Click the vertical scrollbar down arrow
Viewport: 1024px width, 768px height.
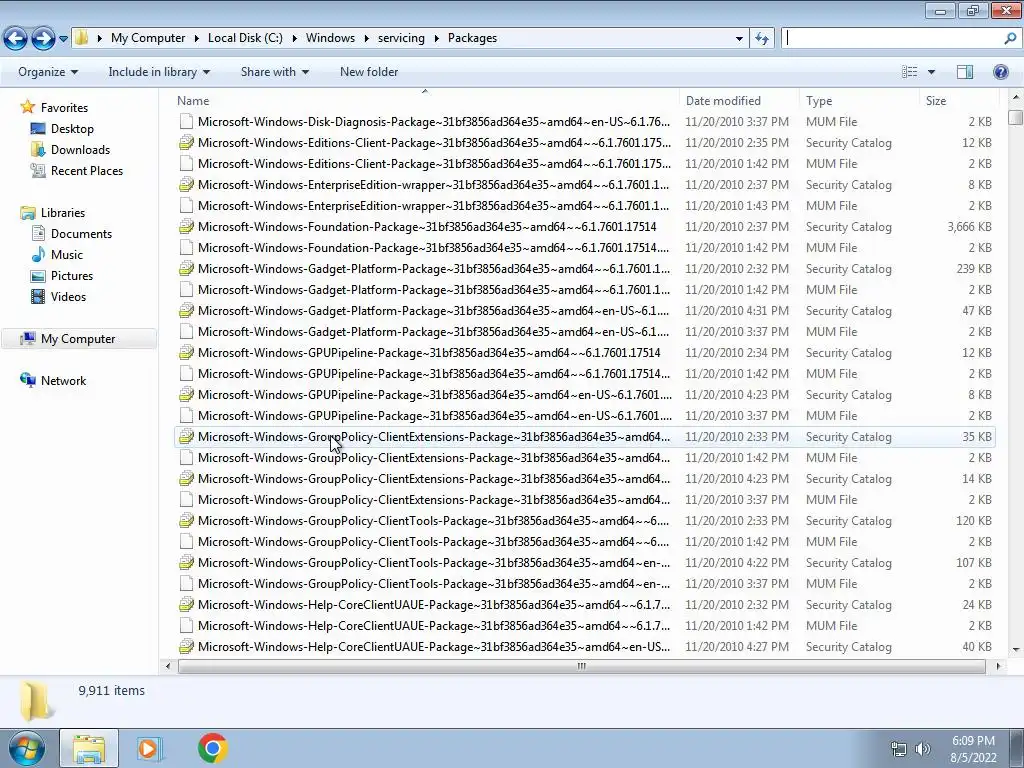click(1016, 650)
